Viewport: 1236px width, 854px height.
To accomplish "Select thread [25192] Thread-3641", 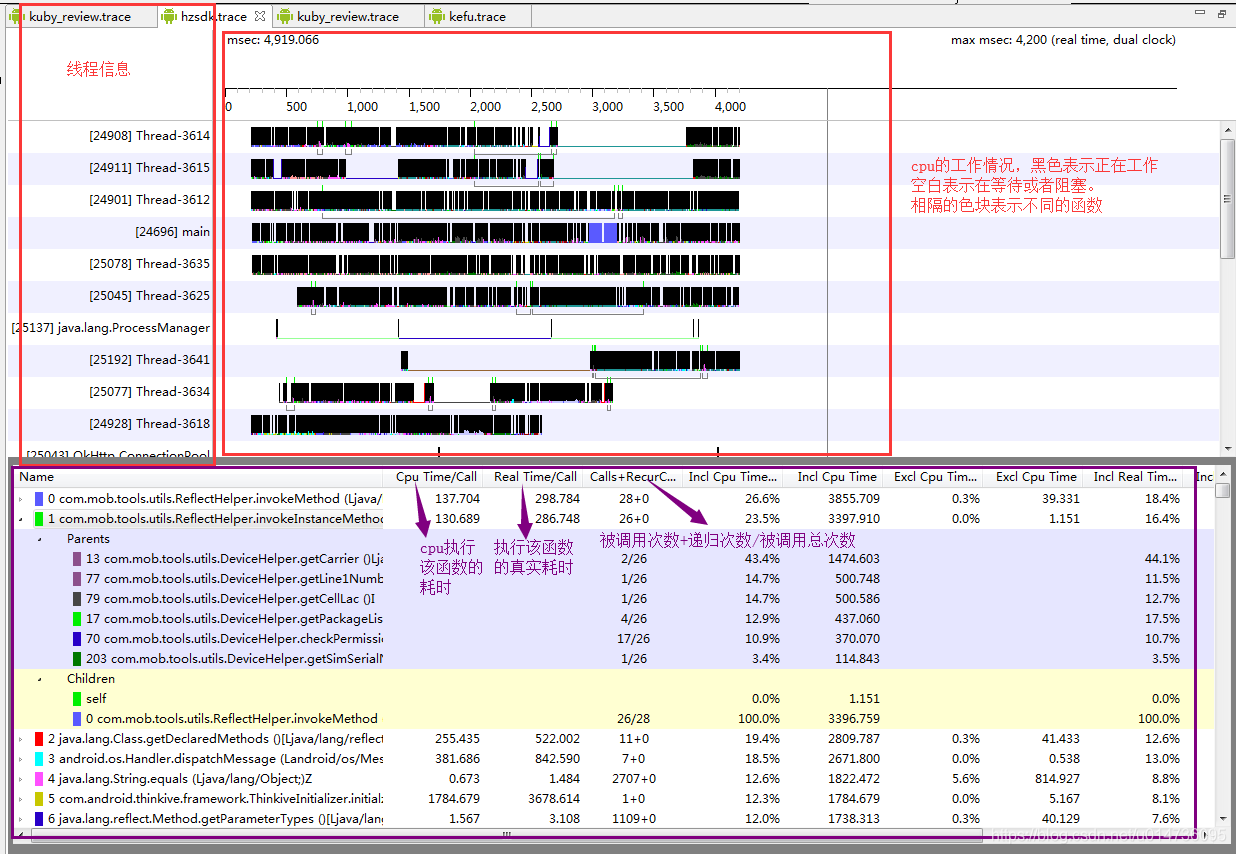I will point(149,360).
